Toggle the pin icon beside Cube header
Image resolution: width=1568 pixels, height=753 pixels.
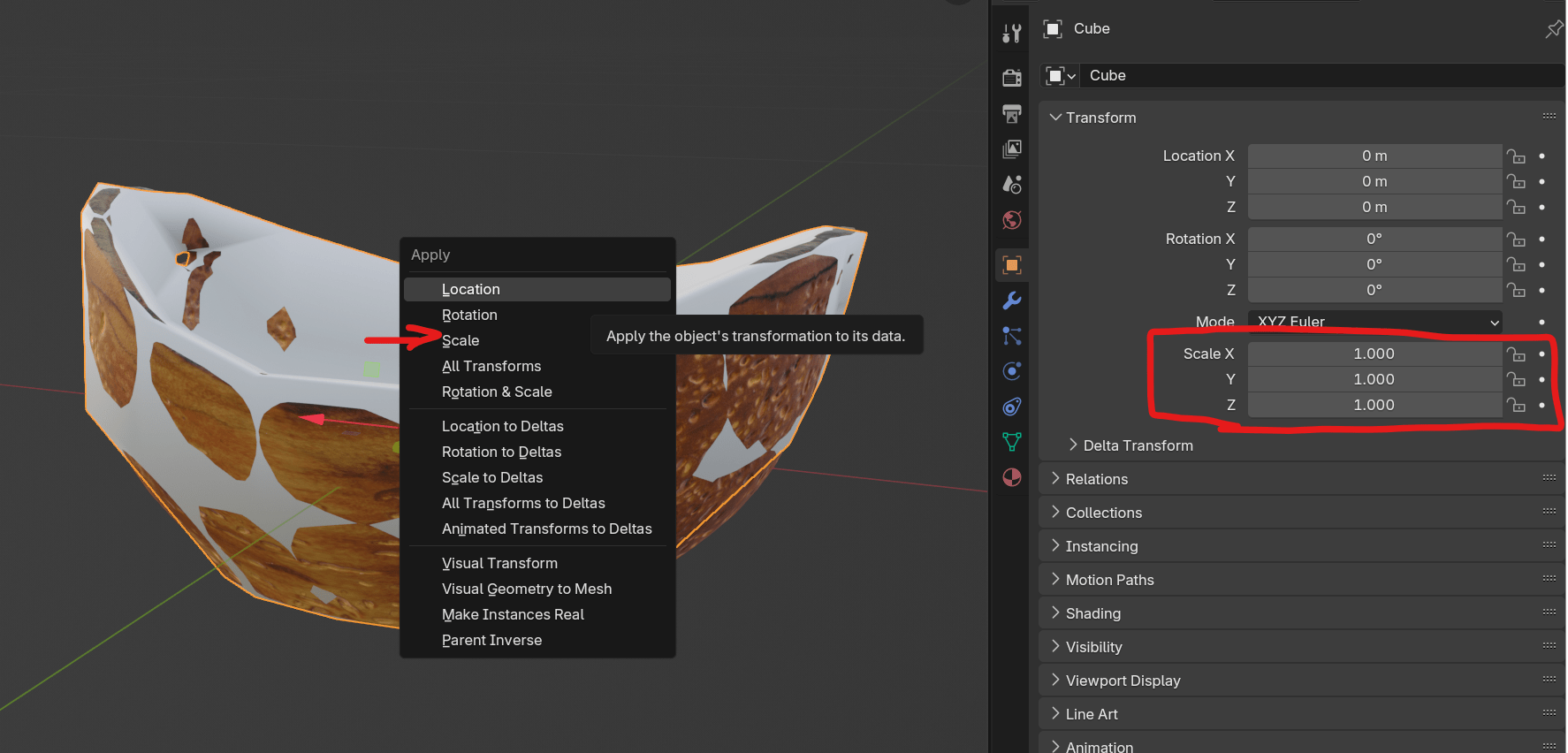point(1553,29)
